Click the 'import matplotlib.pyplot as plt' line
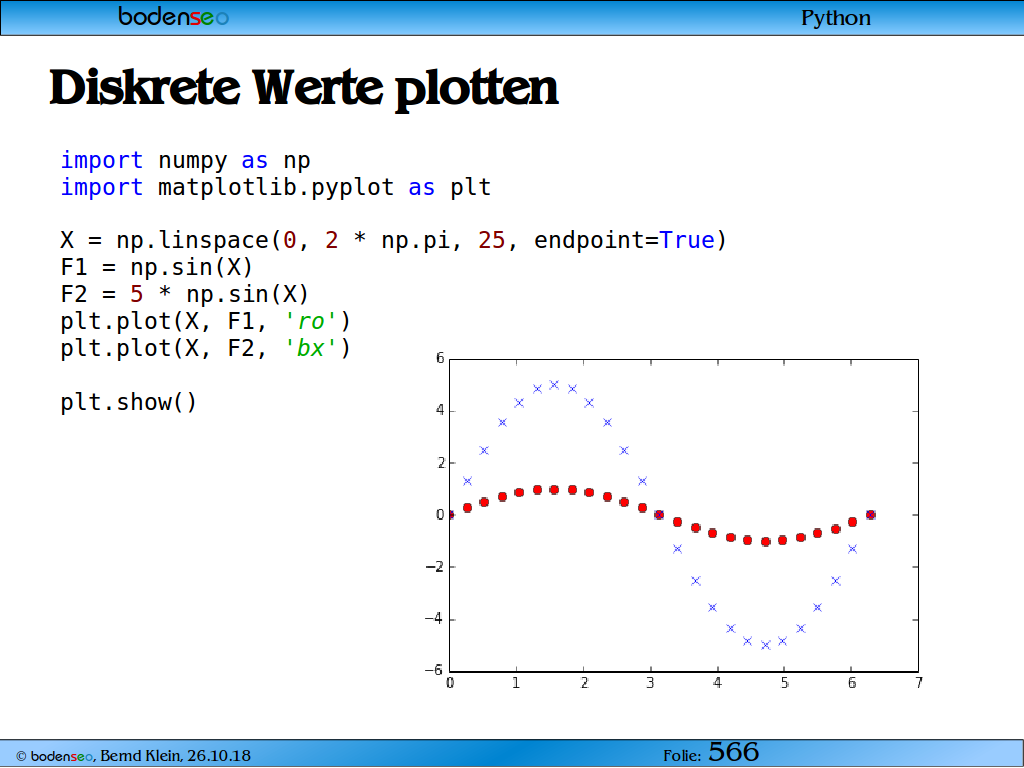The width and height of the screenshot is (1024, 768). 276,187
